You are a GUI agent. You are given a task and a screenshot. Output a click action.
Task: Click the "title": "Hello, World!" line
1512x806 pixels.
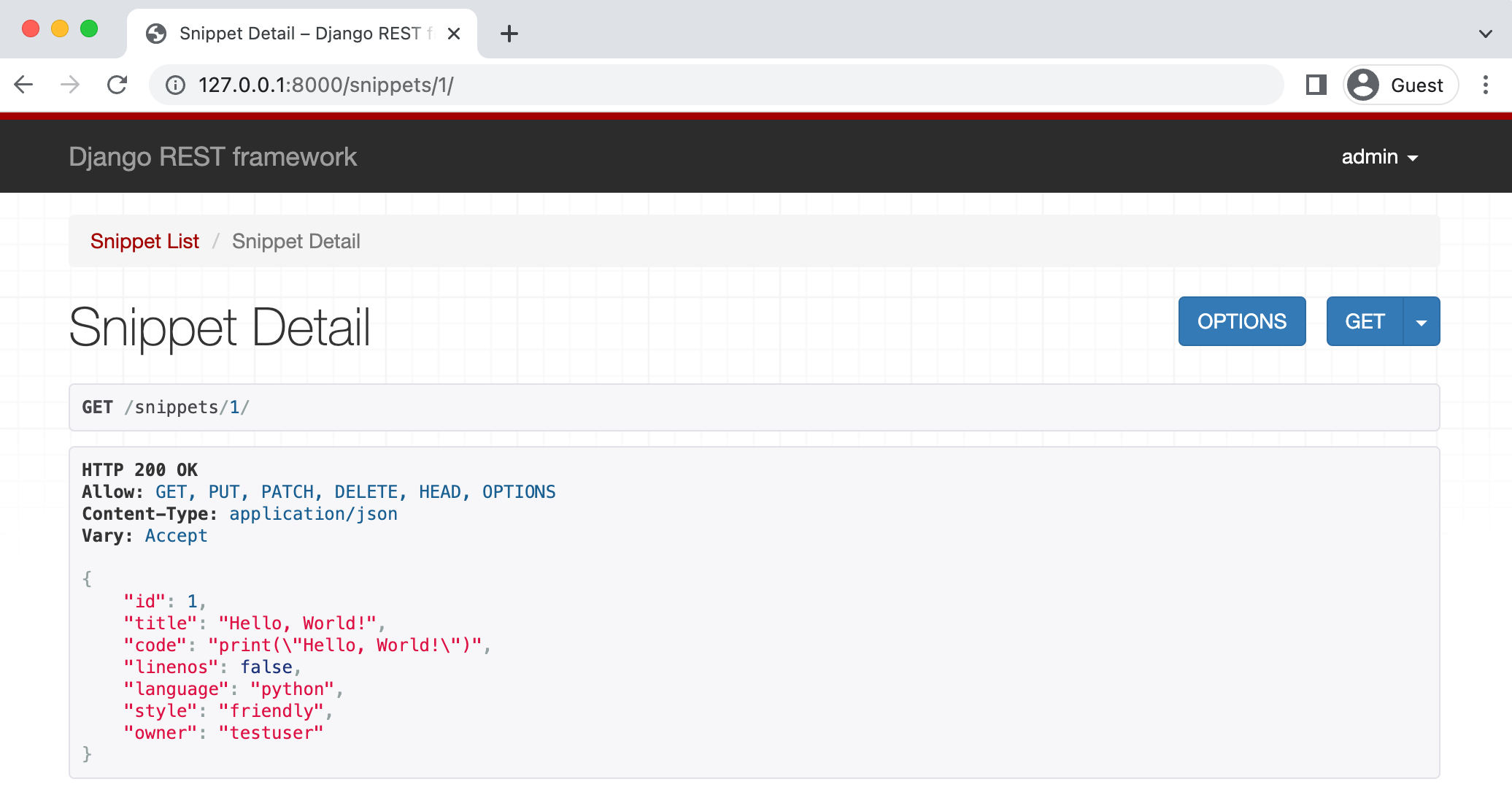pos(254,623)
